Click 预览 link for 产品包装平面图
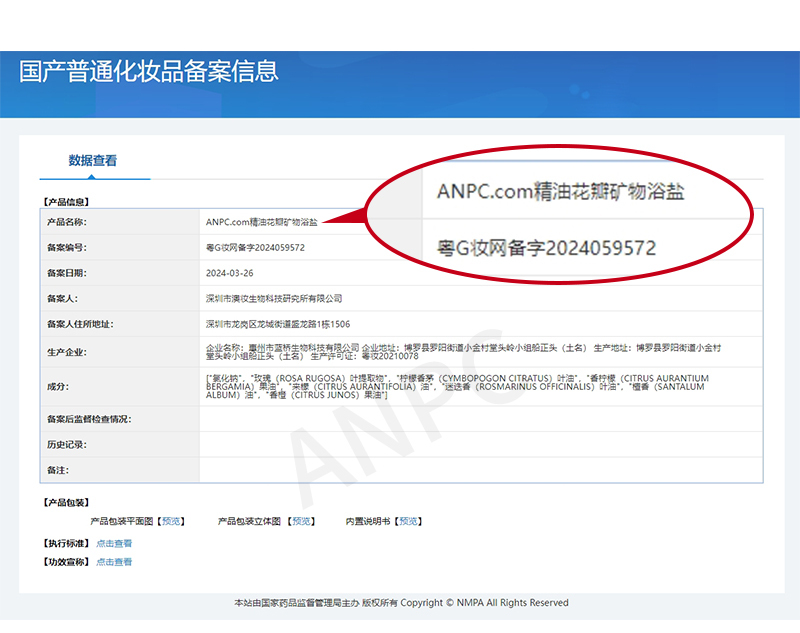 coord(172,521)
